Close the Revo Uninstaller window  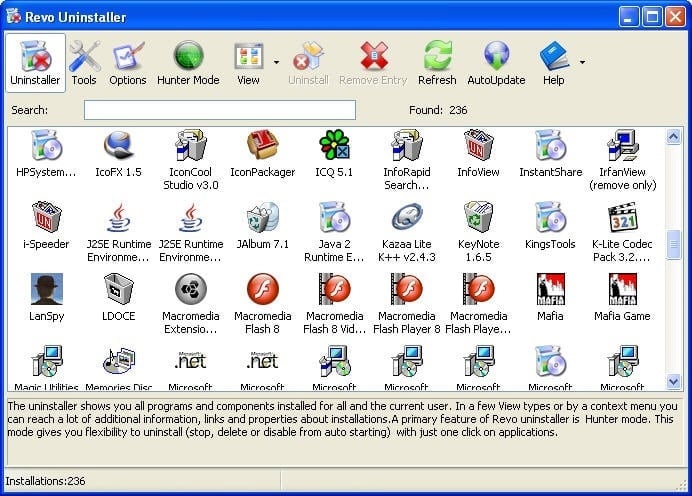(x=675, y=17)
